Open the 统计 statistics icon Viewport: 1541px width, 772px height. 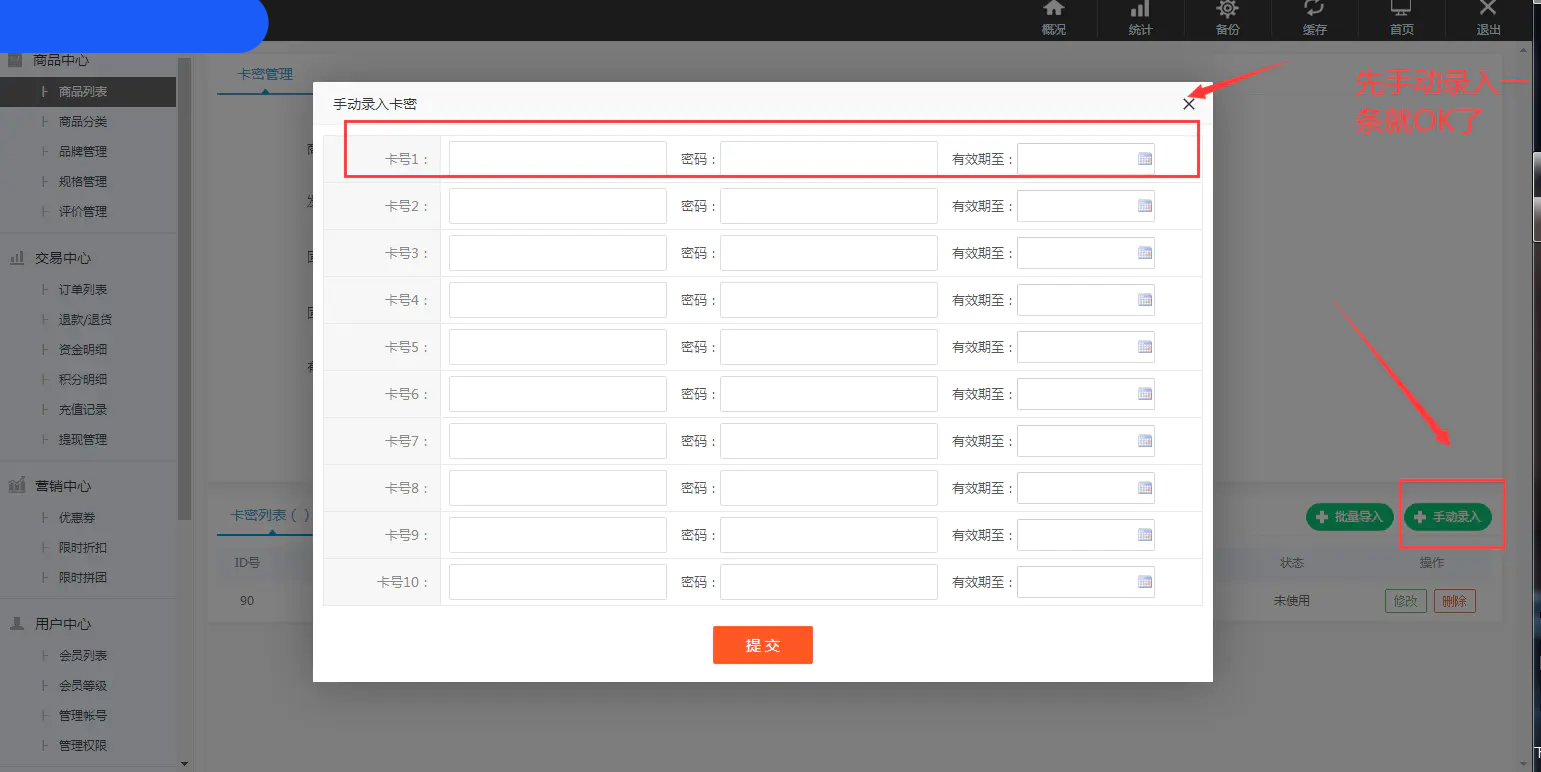[1139, 20]
